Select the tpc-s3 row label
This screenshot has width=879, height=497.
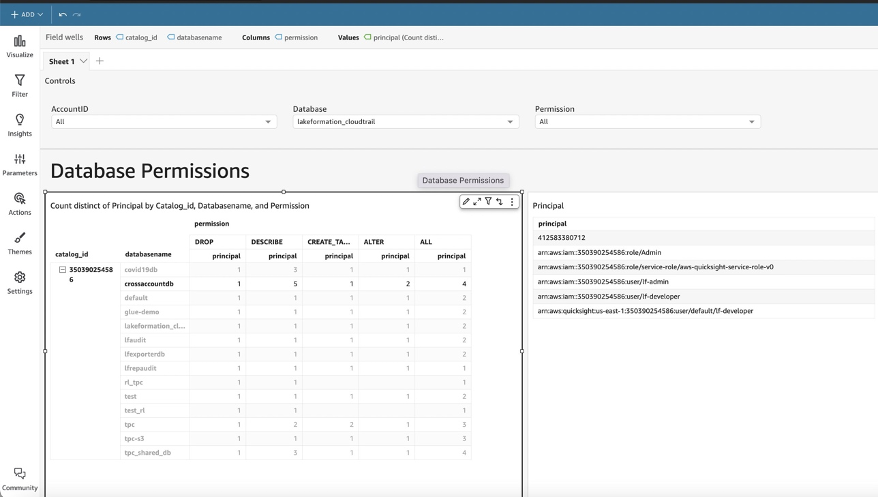[134, 438]
